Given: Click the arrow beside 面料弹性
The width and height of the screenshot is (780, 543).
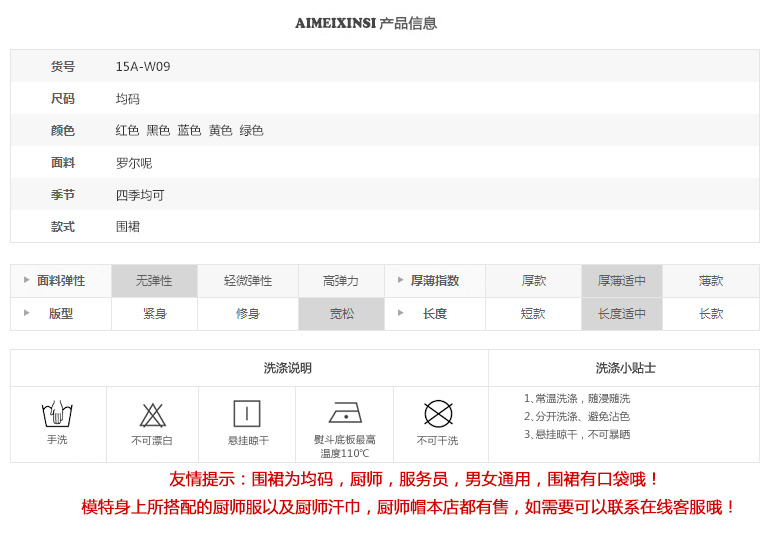Looking at the screenshot, I should 26,280.
